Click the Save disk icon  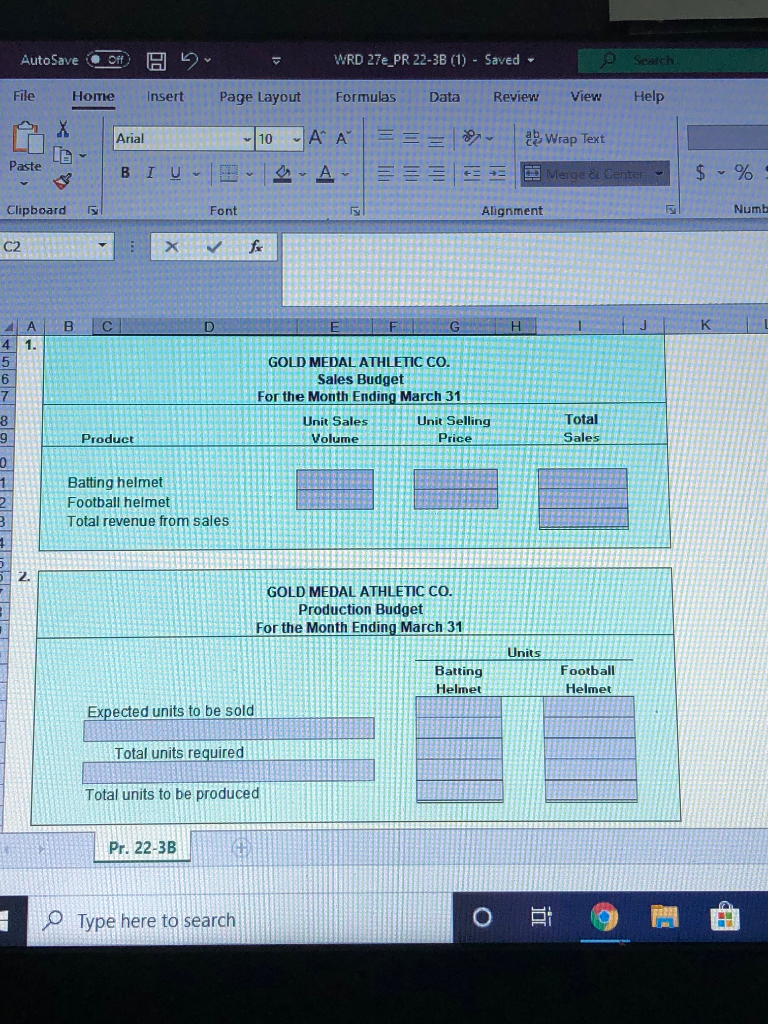pyautogui.click(x=156, y=61)
